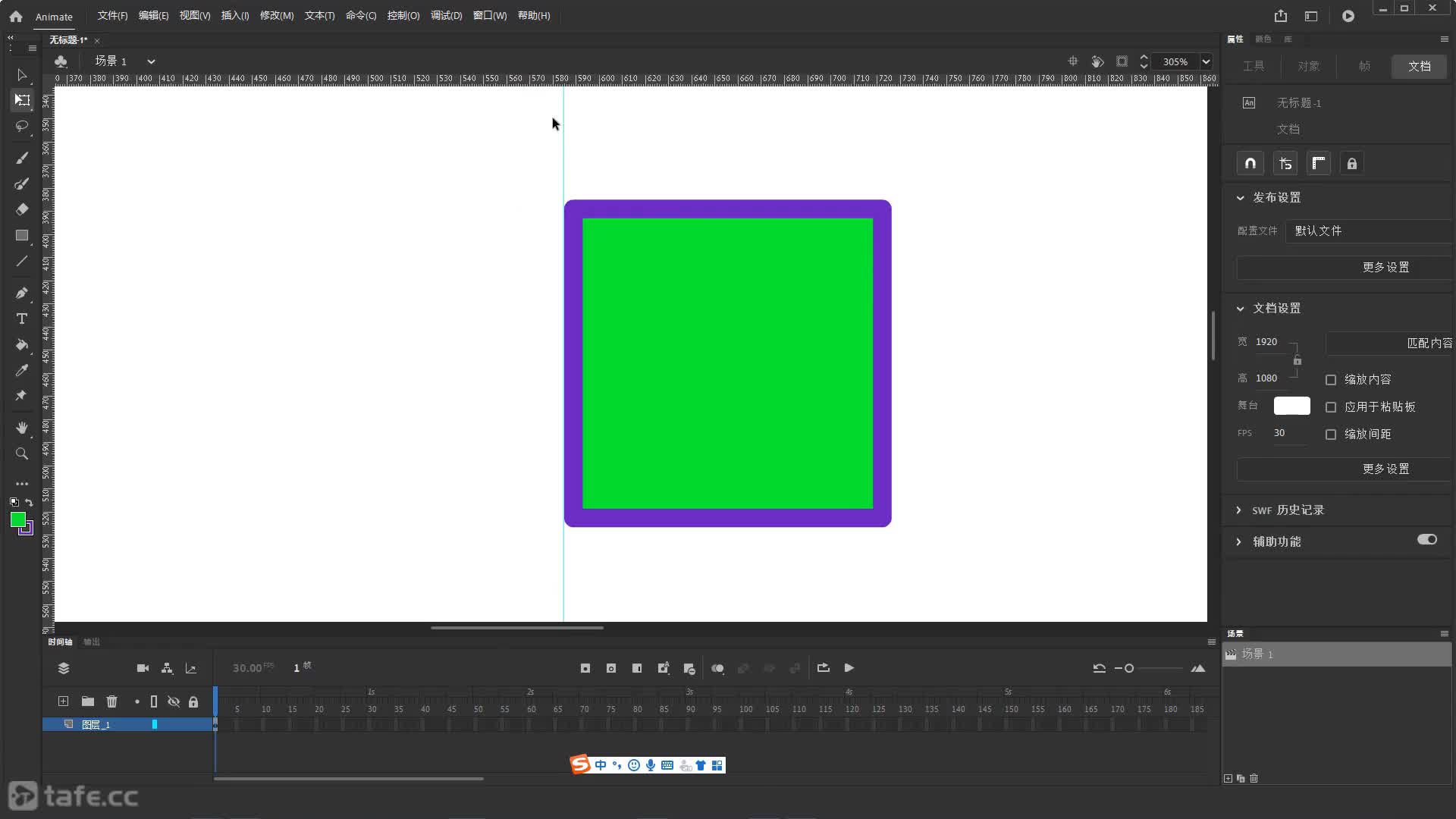Image resolution: width=1456 pixels, height=819 pixels.
Task: Select the Free Transform tool
Action: pos(21,100)
